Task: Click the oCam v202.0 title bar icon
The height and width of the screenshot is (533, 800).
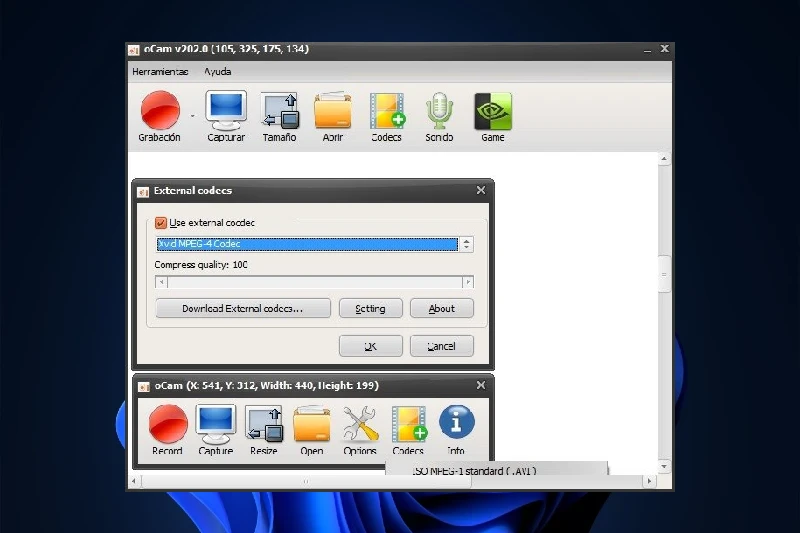Action: [134, 49]
